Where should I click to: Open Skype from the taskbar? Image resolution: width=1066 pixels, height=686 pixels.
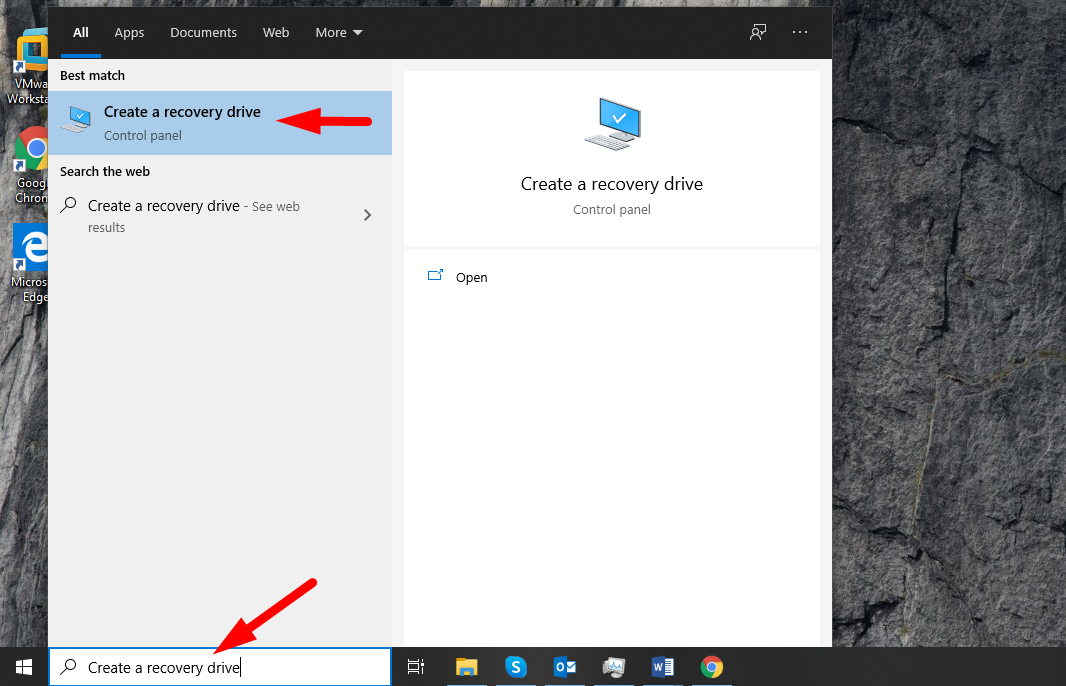tap(515, 667)
